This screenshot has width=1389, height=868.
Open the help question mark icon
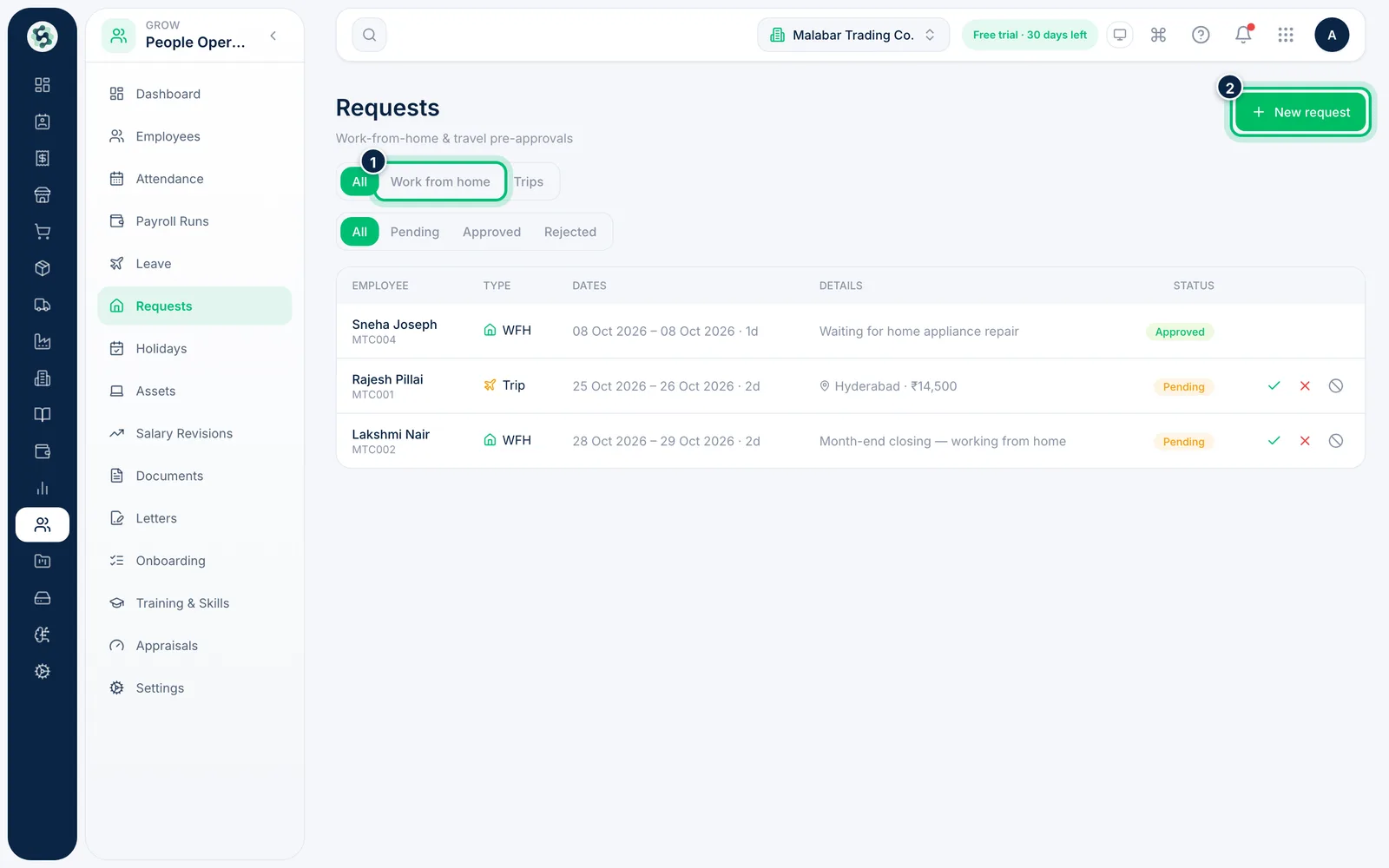pyautogui.click(x=1201, y=35)
